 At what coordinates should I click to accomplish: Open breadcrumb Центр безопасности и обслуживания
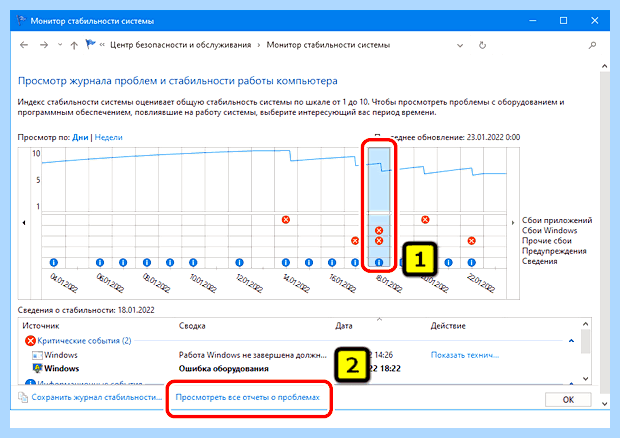[x=180, y=45]
